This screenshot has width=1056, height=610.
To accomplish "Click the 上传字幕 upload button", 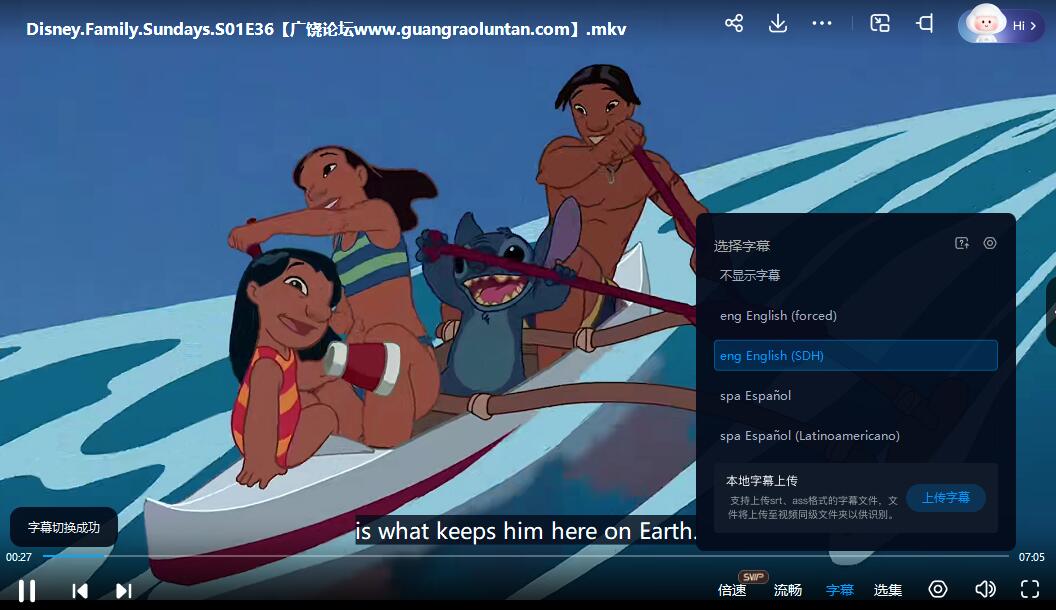I will coord(946,498).
